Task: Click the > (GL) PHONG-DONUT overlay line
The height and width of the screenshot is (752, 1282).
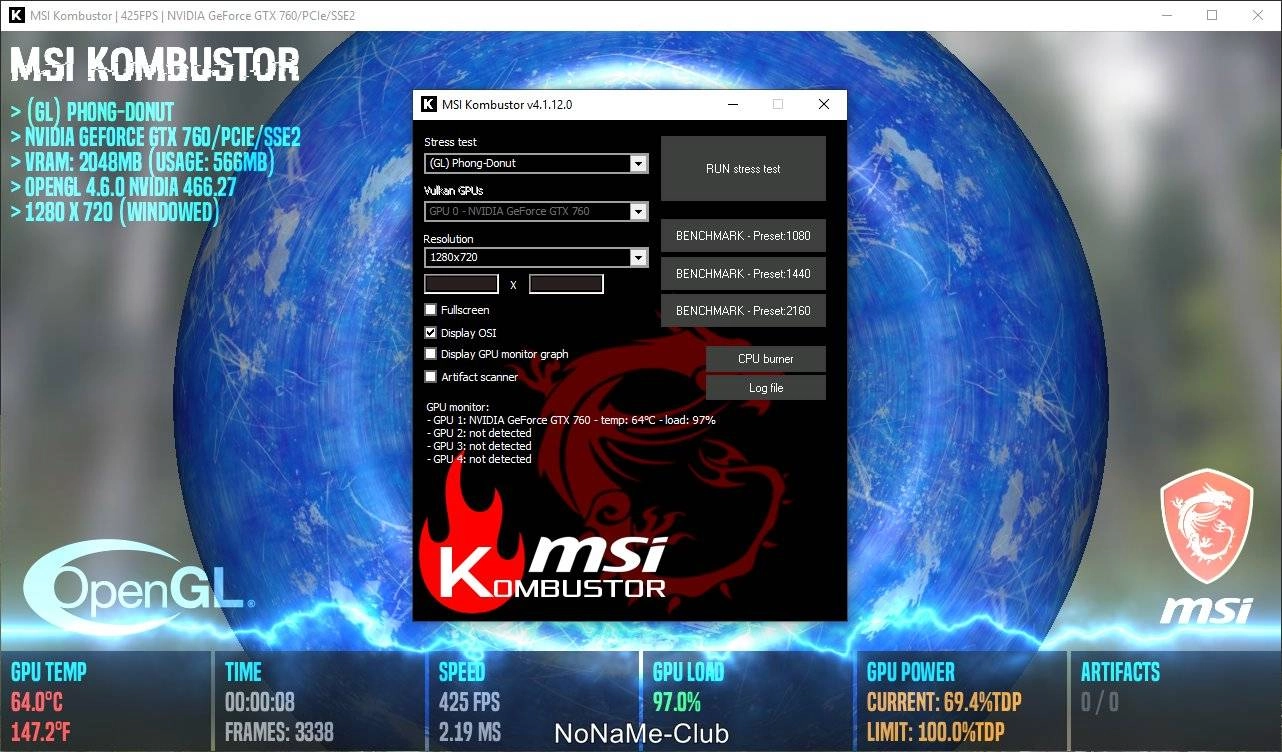Action: [92, 112]
